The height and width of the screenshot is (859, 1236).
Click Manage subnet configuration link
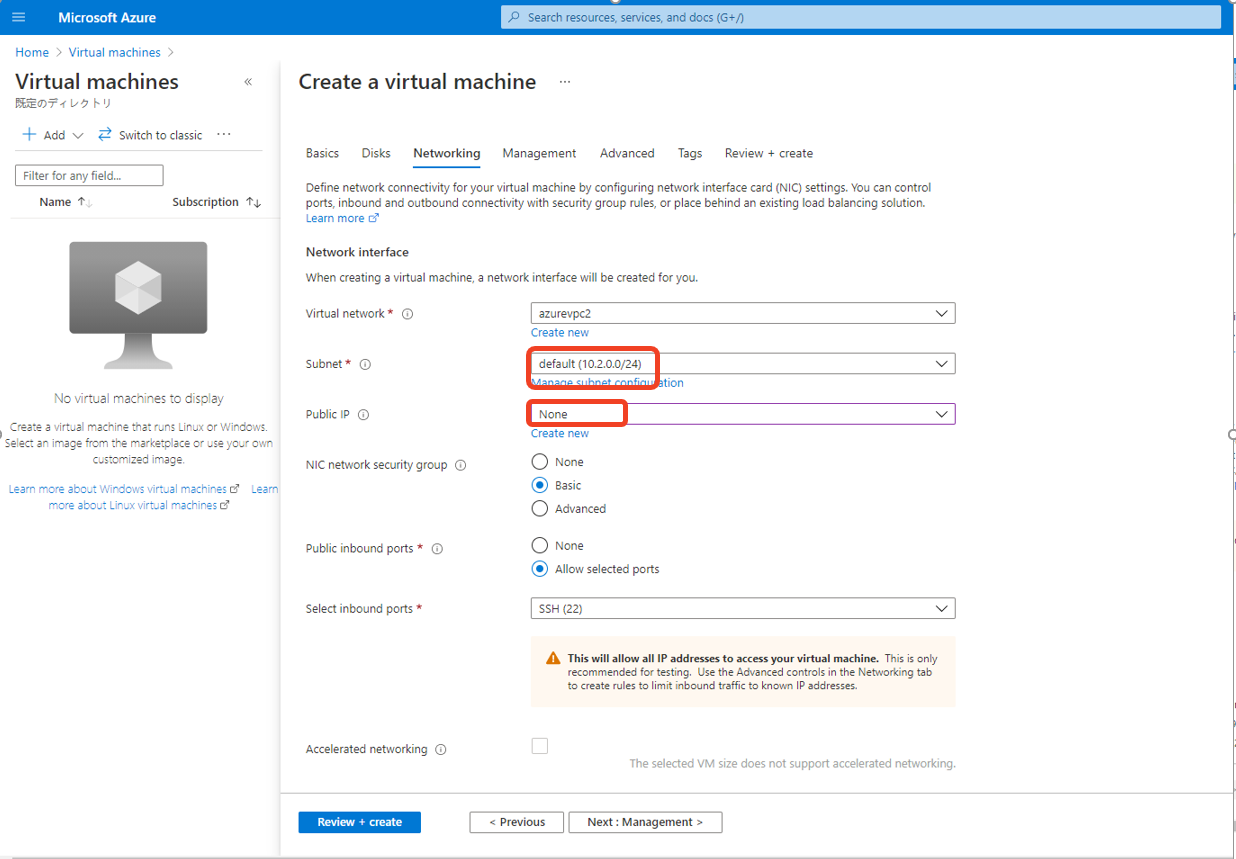pos(607,383)
